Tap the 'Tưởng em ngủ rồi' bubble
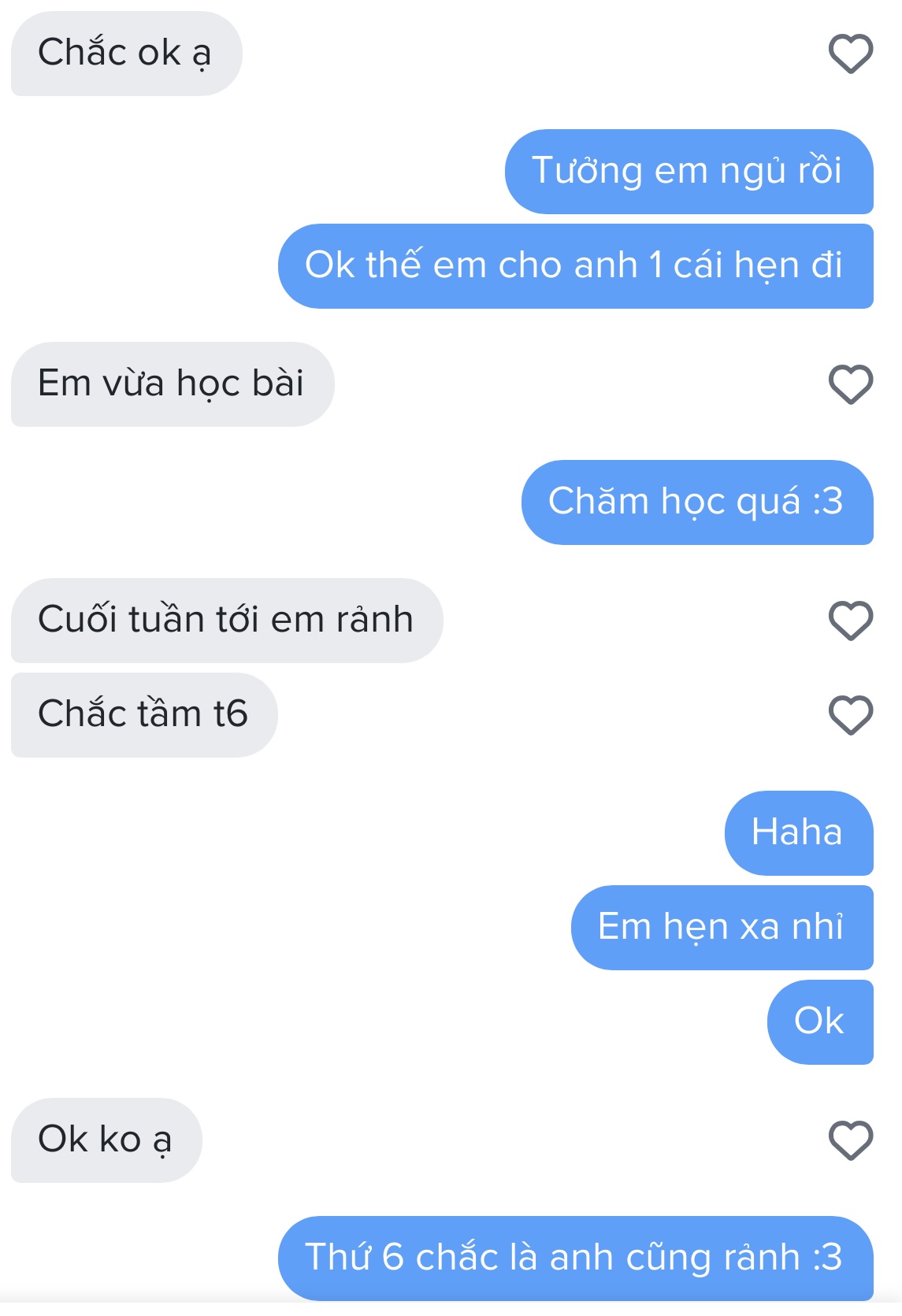Screen dimensions: 902x1316 (689, 172)
